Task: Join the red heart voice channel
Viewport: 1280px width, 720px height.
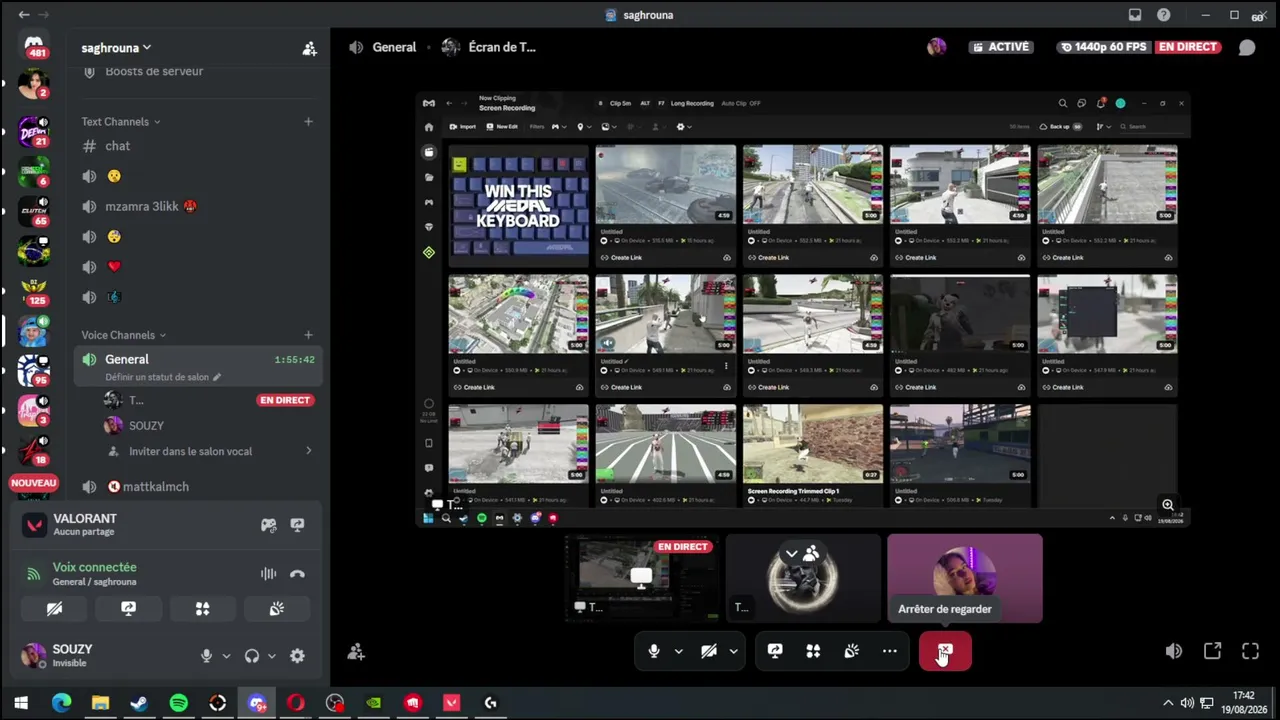Action: [x=197, y=267]
